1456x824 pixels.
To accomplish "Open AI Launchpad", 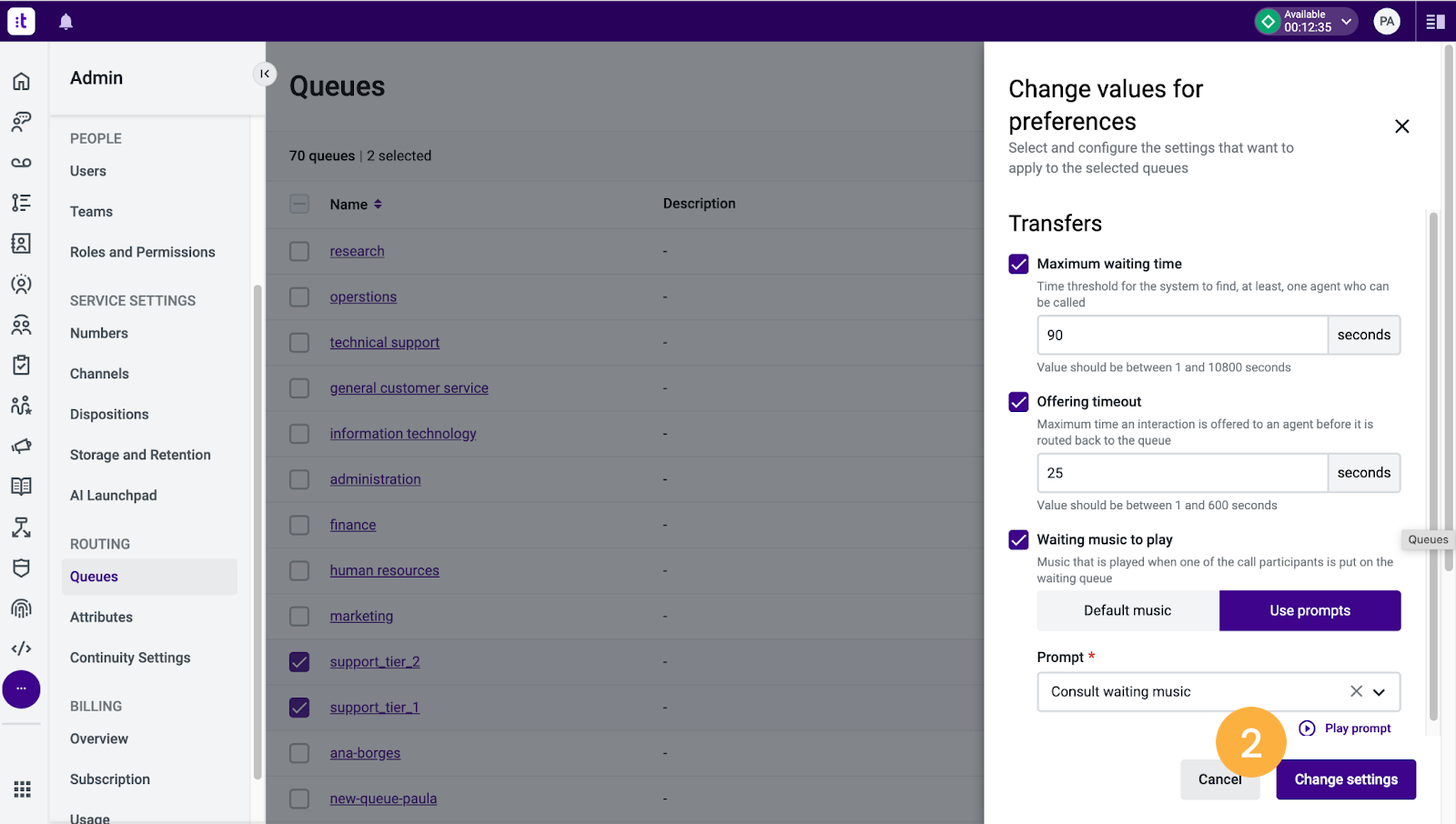I will tap(114, 495).
